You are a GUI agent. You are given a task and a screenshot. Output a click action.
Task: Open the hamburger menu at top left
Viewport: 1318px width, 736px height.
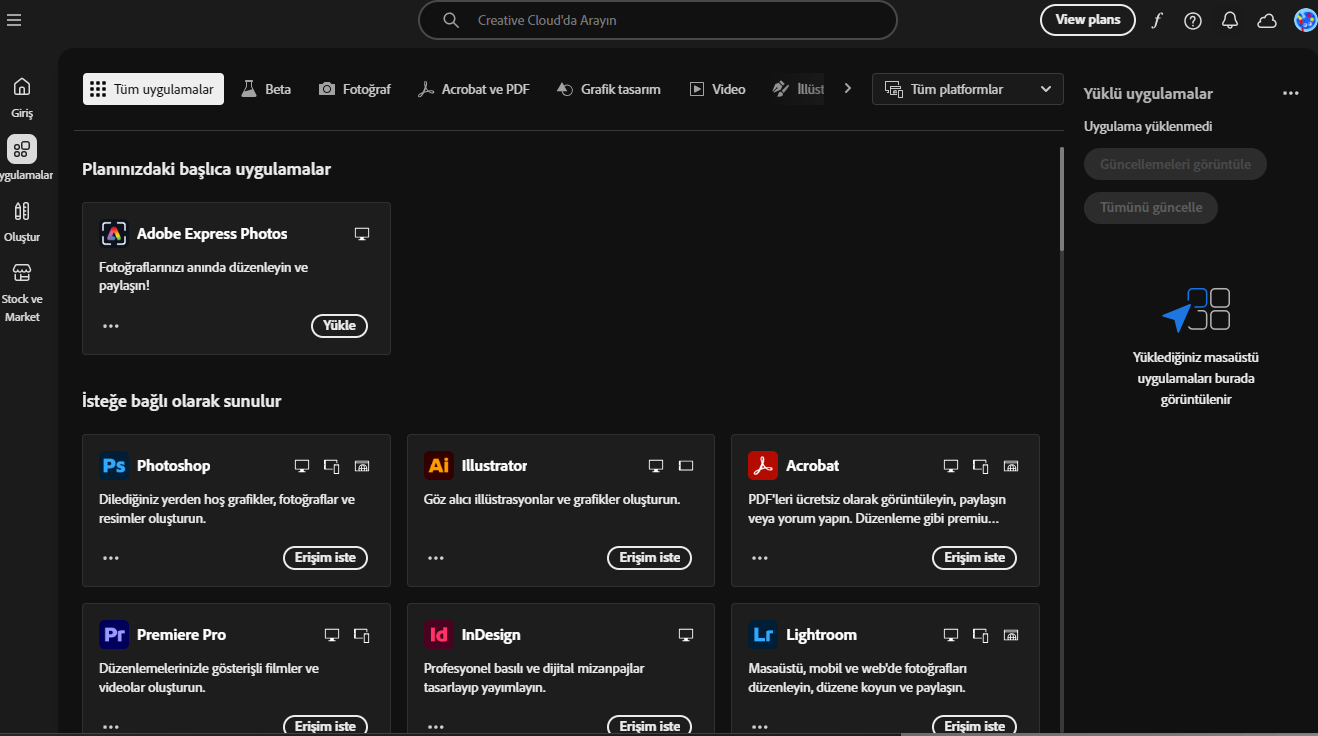13,20
